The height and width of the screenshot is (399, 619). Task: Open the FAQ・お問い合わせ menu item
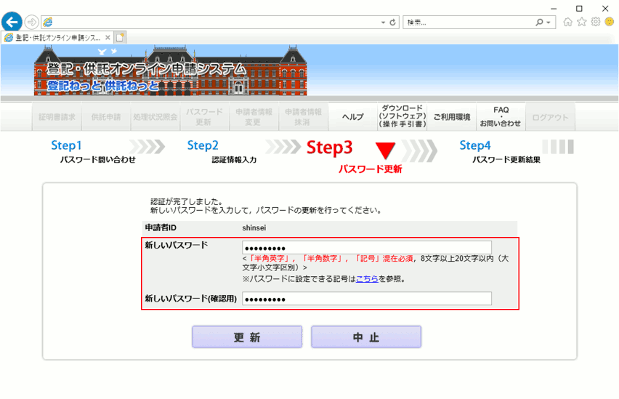point(501,117)
